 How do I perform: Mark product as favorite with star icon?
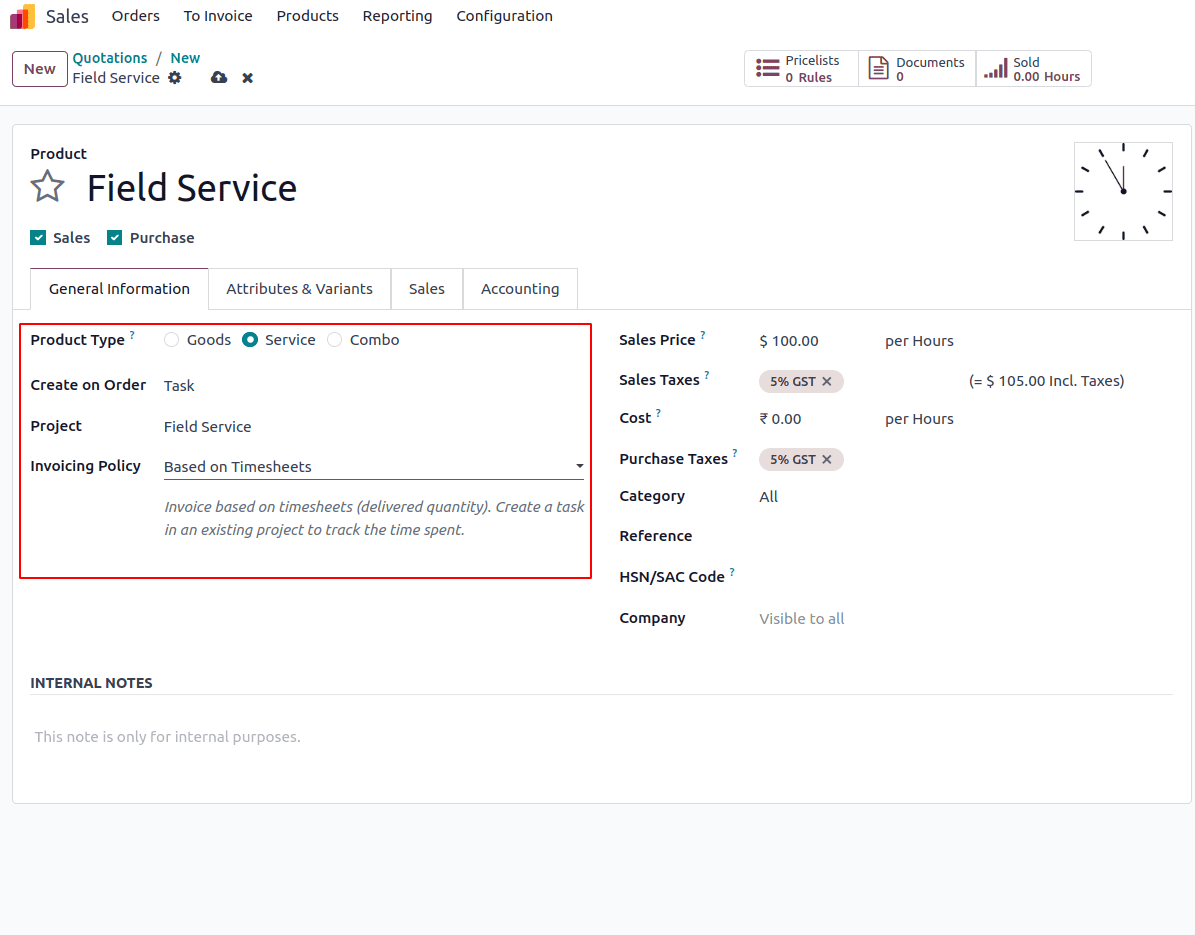47,187
